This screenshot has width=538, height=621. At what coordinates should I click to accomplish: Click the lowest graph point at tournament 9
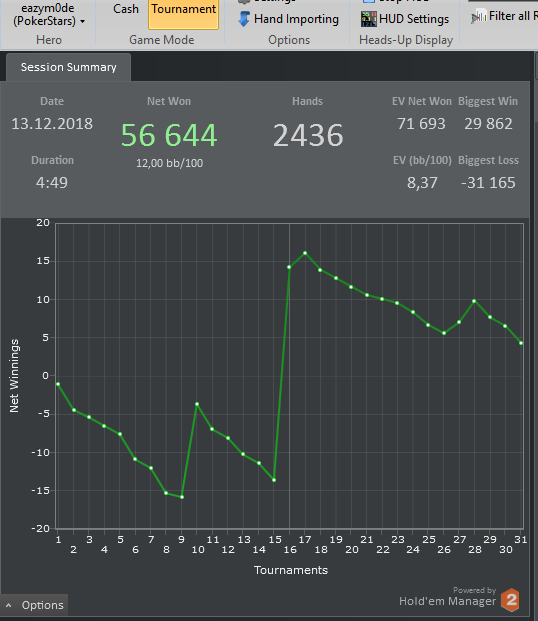pyautogui.click(x=182, y=497)
